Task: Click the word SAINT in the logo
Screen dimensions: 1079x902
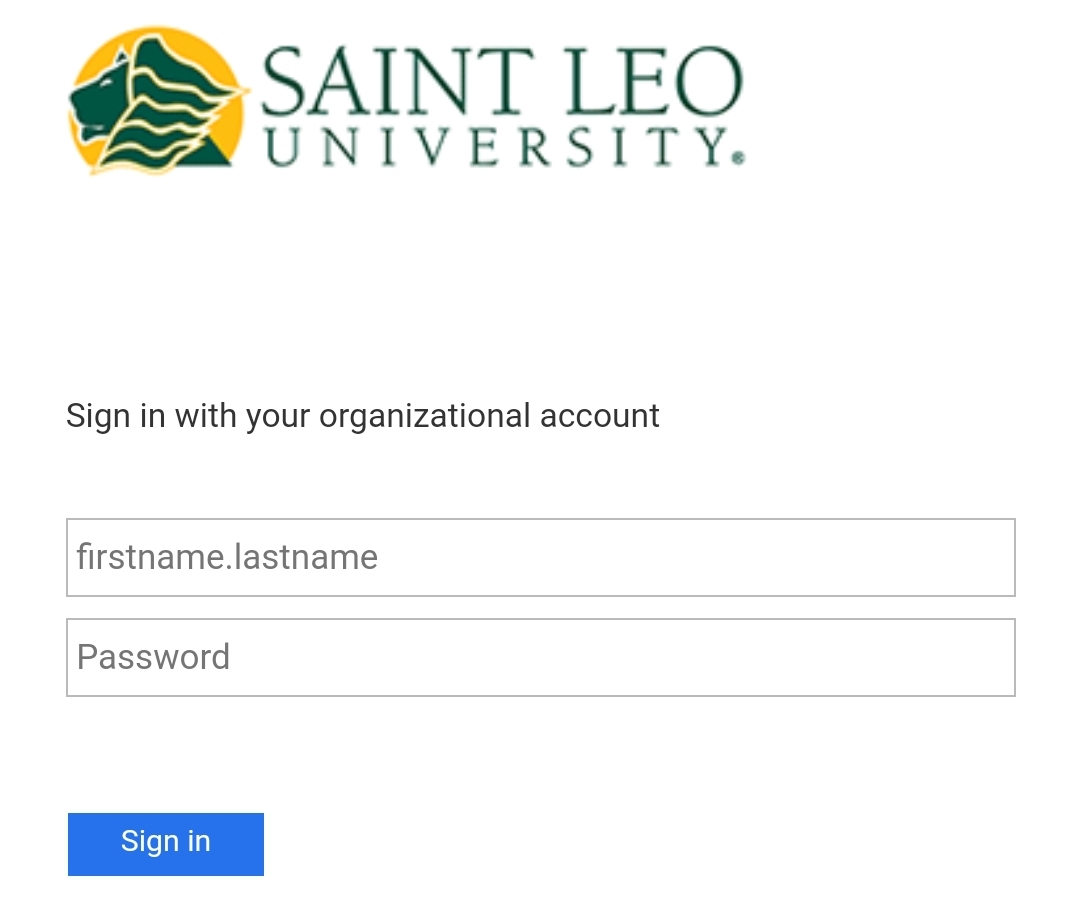Action: tap(398, 80)
